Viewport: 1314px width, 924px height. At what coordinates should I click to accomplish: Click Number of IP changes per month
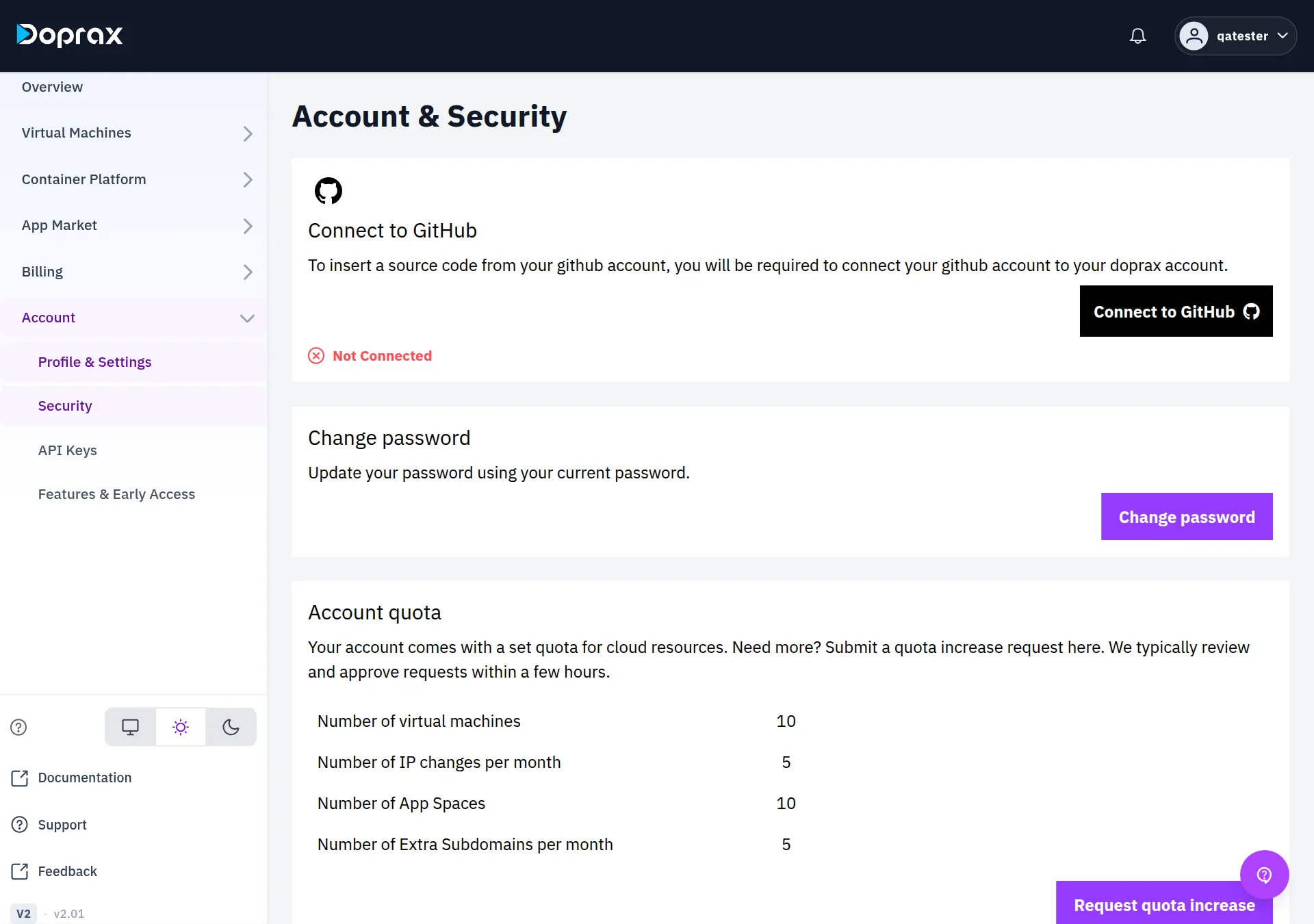439,762
